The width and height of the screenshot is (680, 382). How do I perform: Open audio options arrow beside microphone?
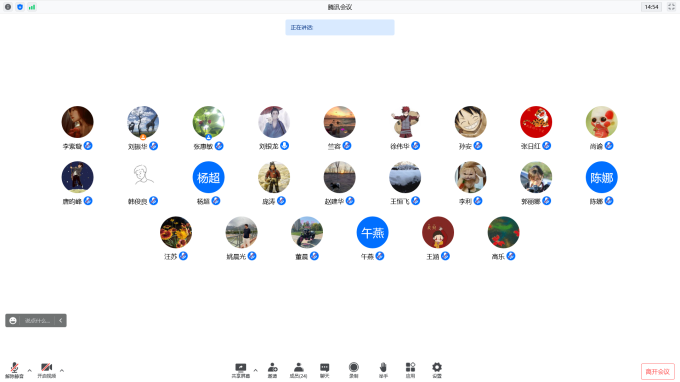pos(29,371)
